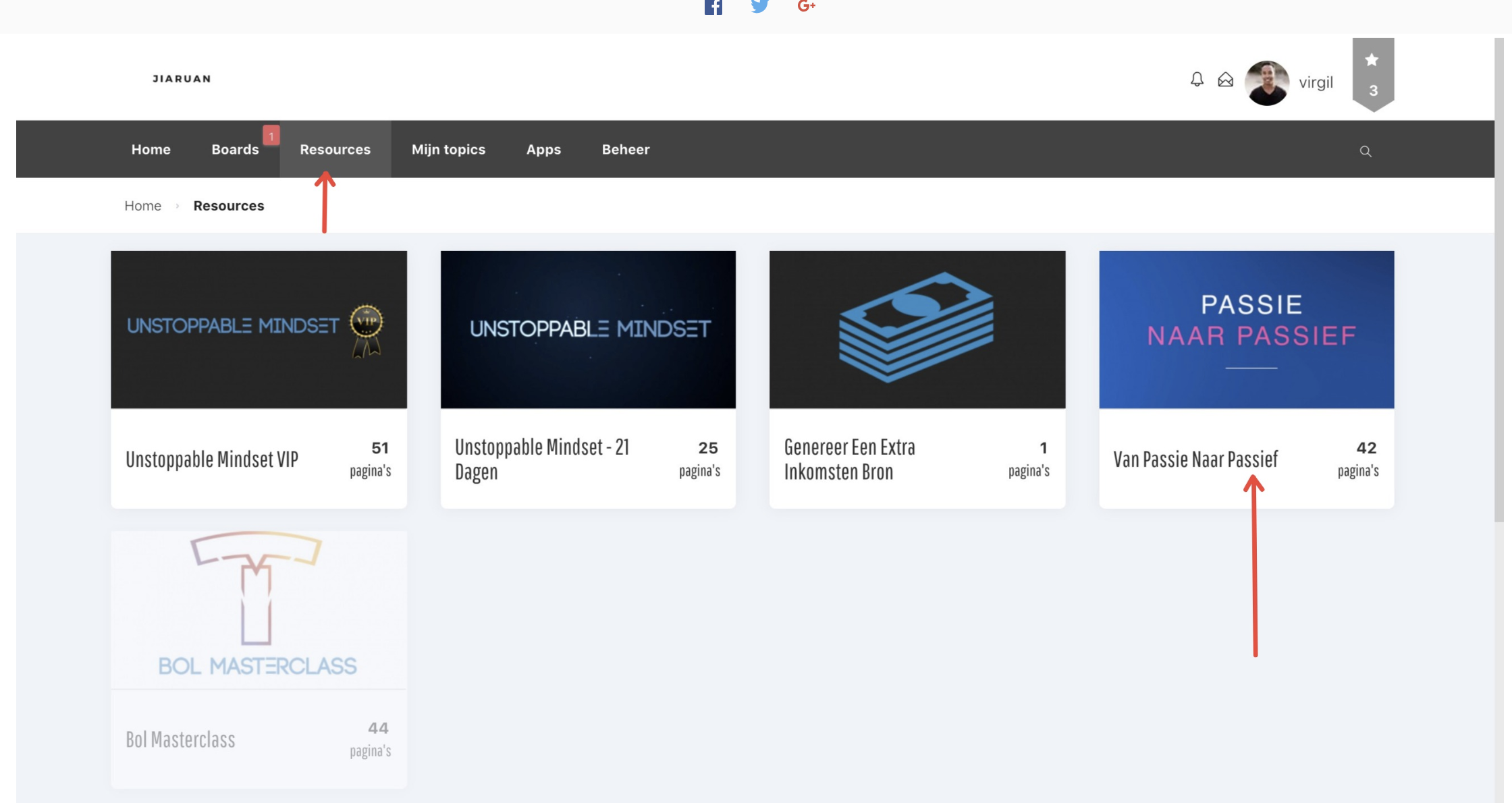
Task: Open Unstoppable Mindset VIP thumbnail
Action: point(259,329)
